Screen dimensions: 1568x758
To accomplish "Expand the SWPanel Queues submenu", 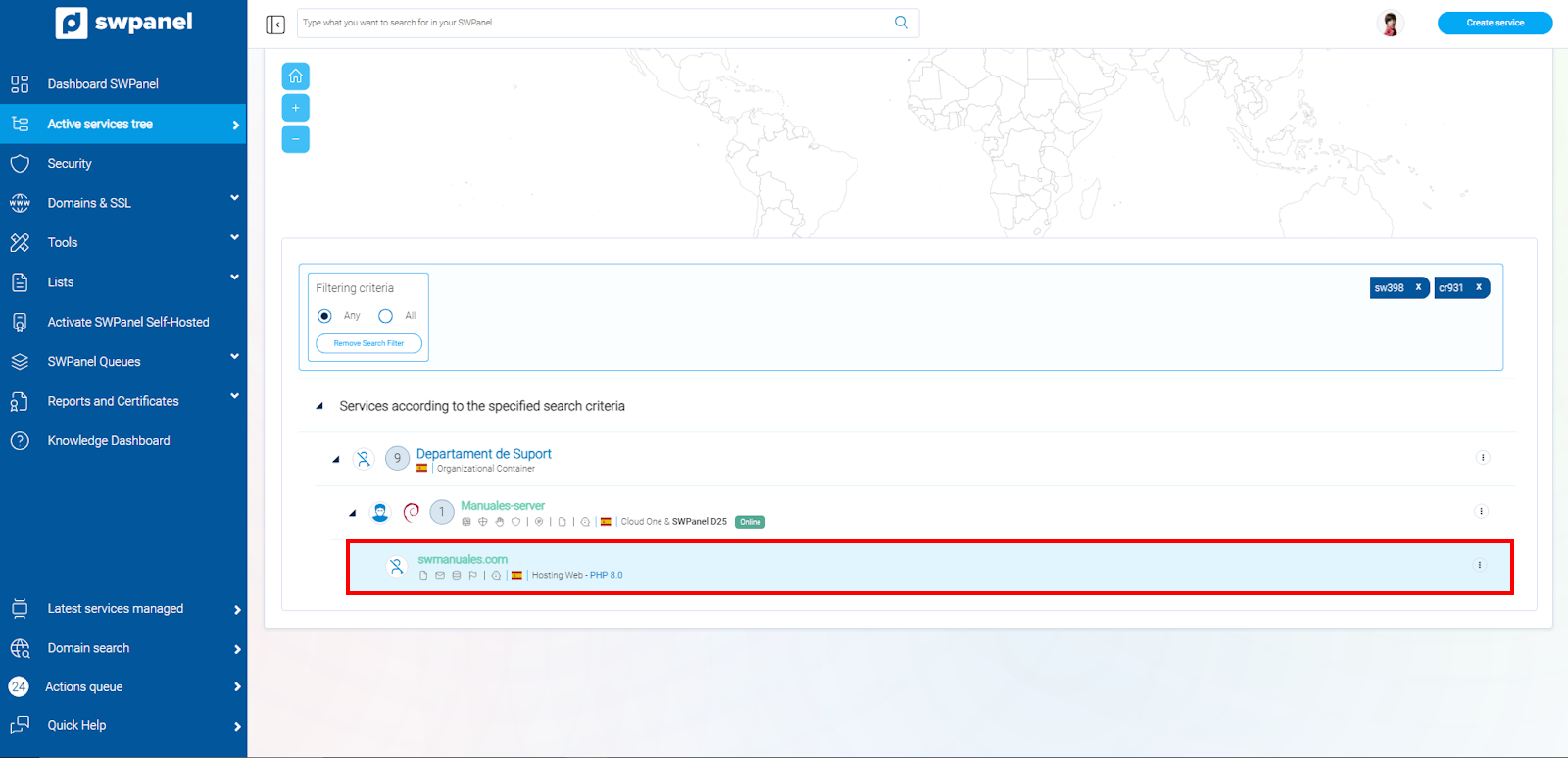I will point(123,362).
